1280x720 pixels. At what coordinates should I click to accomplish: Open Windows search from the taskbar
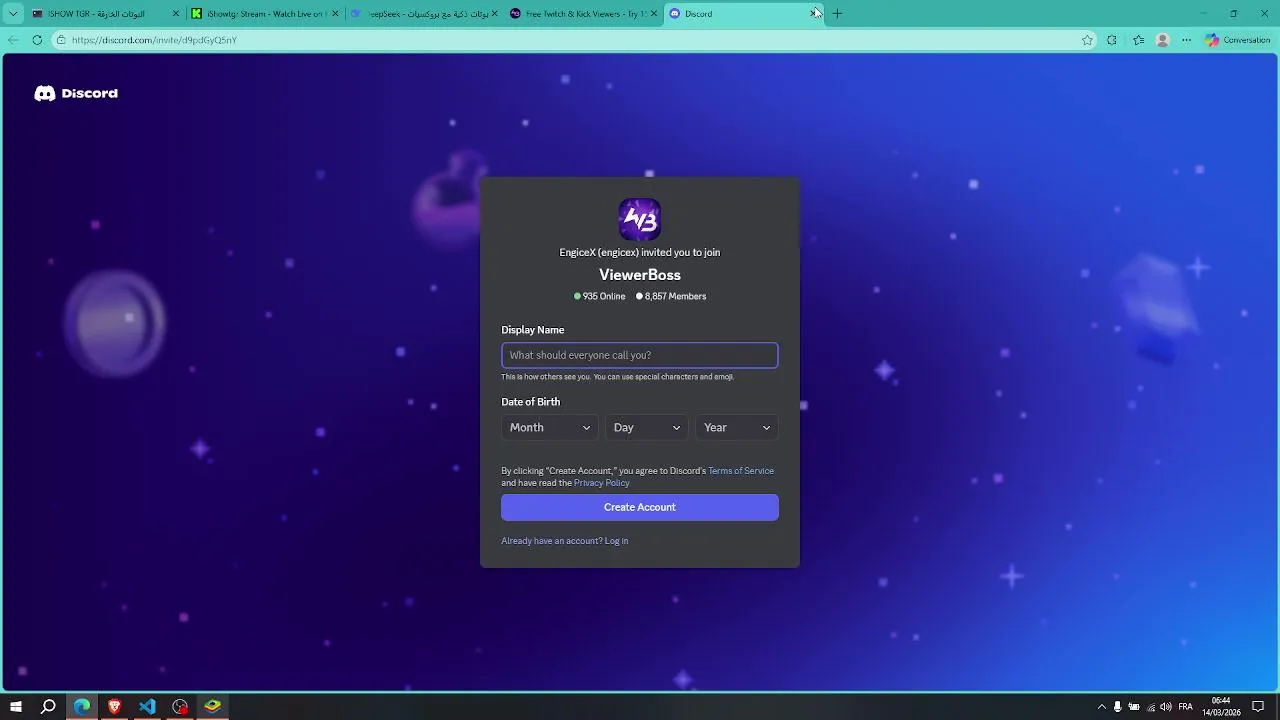pos(48,707)
